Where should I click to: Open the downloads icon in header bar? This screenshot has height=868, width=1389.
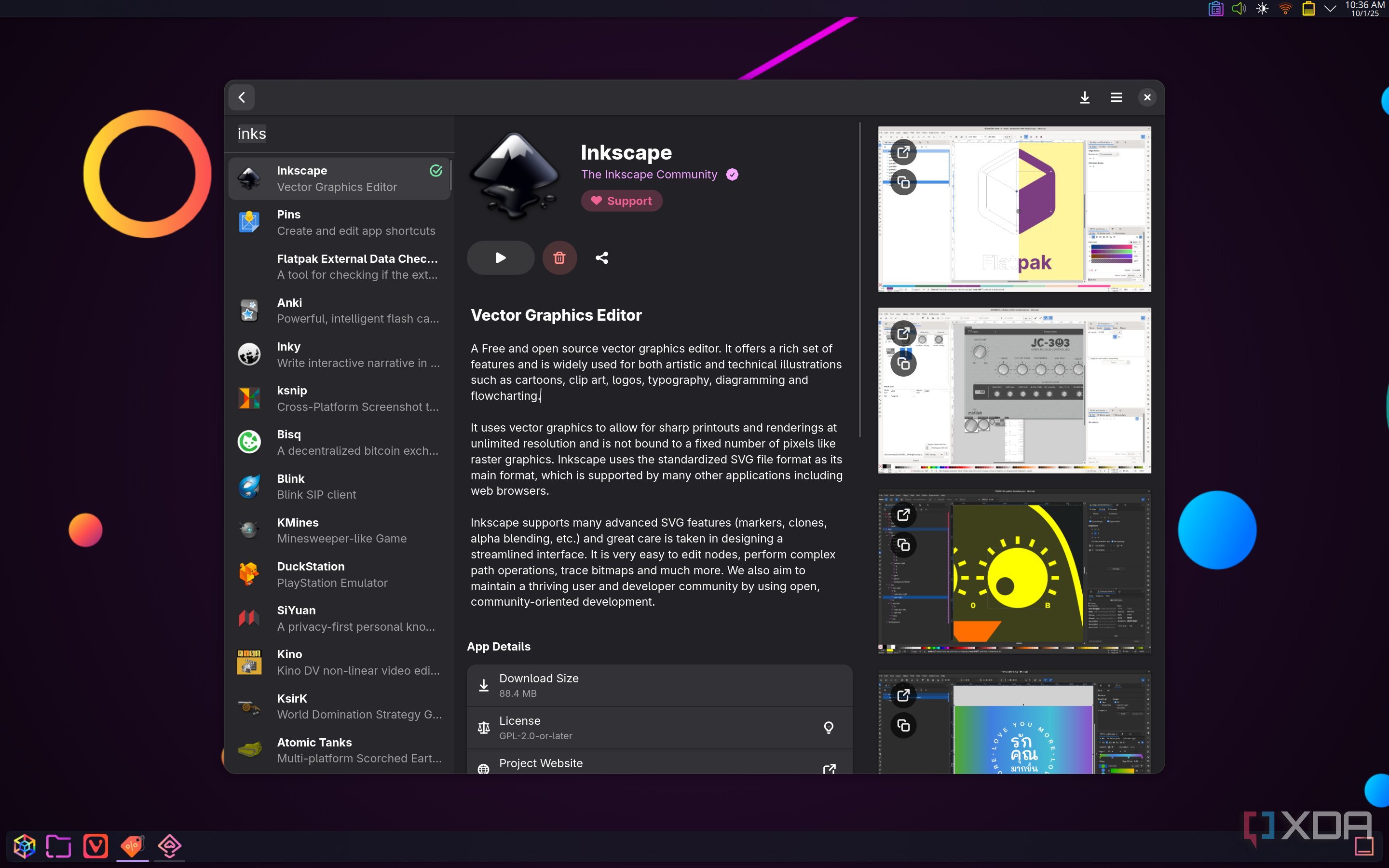pos(1084,97)
